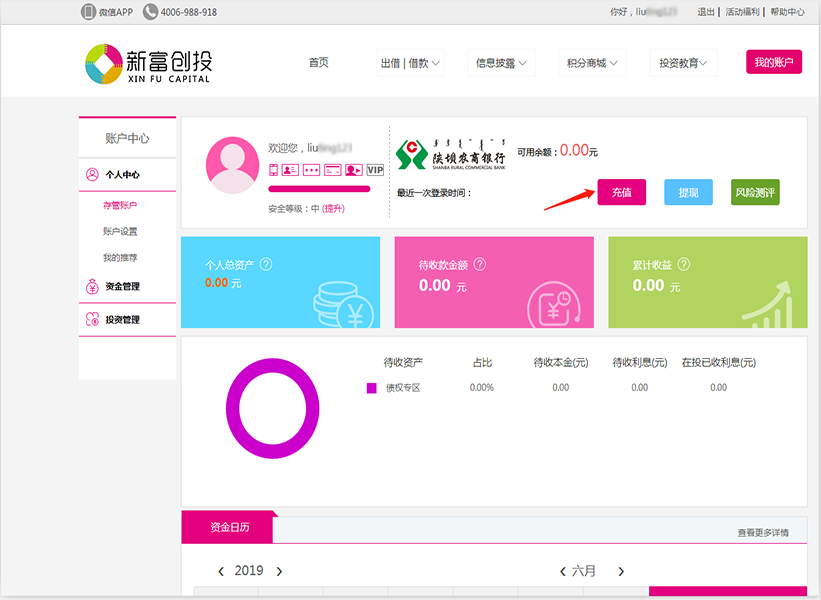The image size is (821, 600).
Task: Expand the 积分商城 dropdown menu
Action: coord(592,63)
